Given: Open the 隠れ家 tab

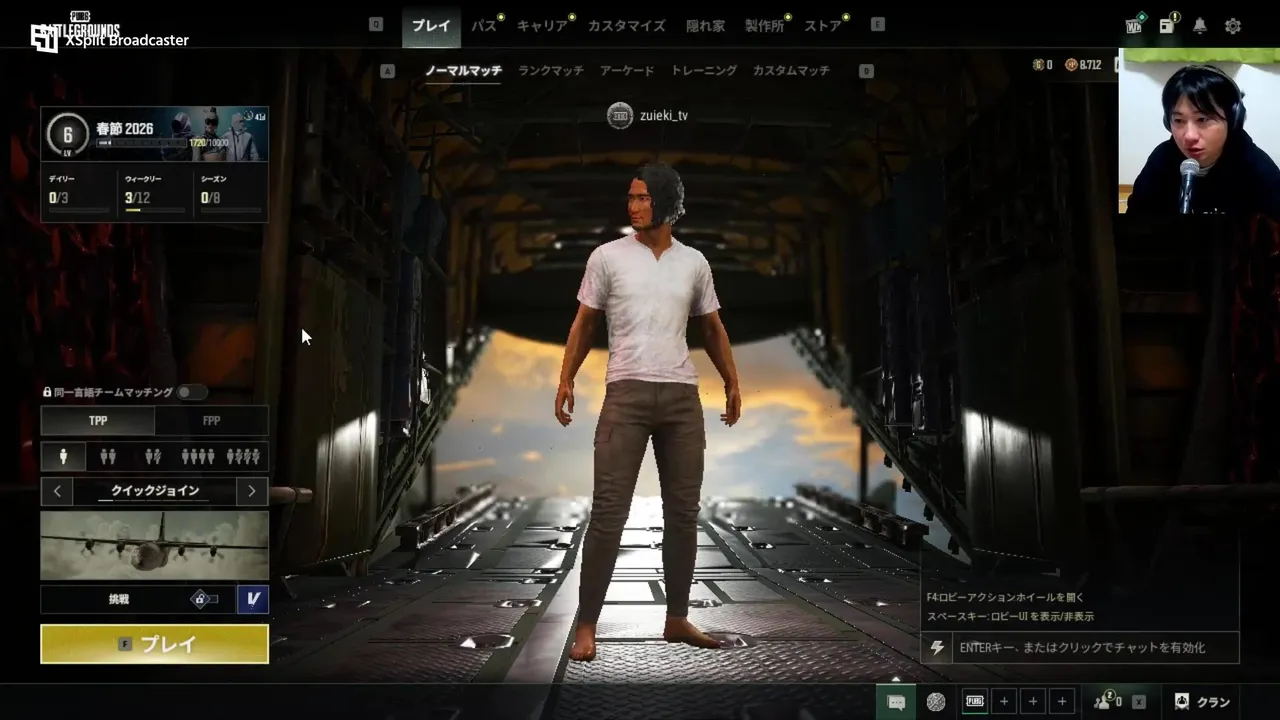Looking at the screenshot, I should 706,26.
